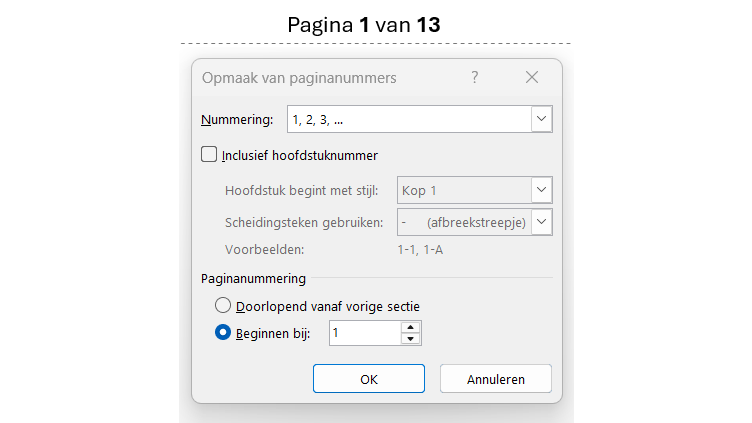Viewport: 752px width, 423px height.
Task: Open the afbreekstreepje separator dropdown
Action: [x=541, y=221]
